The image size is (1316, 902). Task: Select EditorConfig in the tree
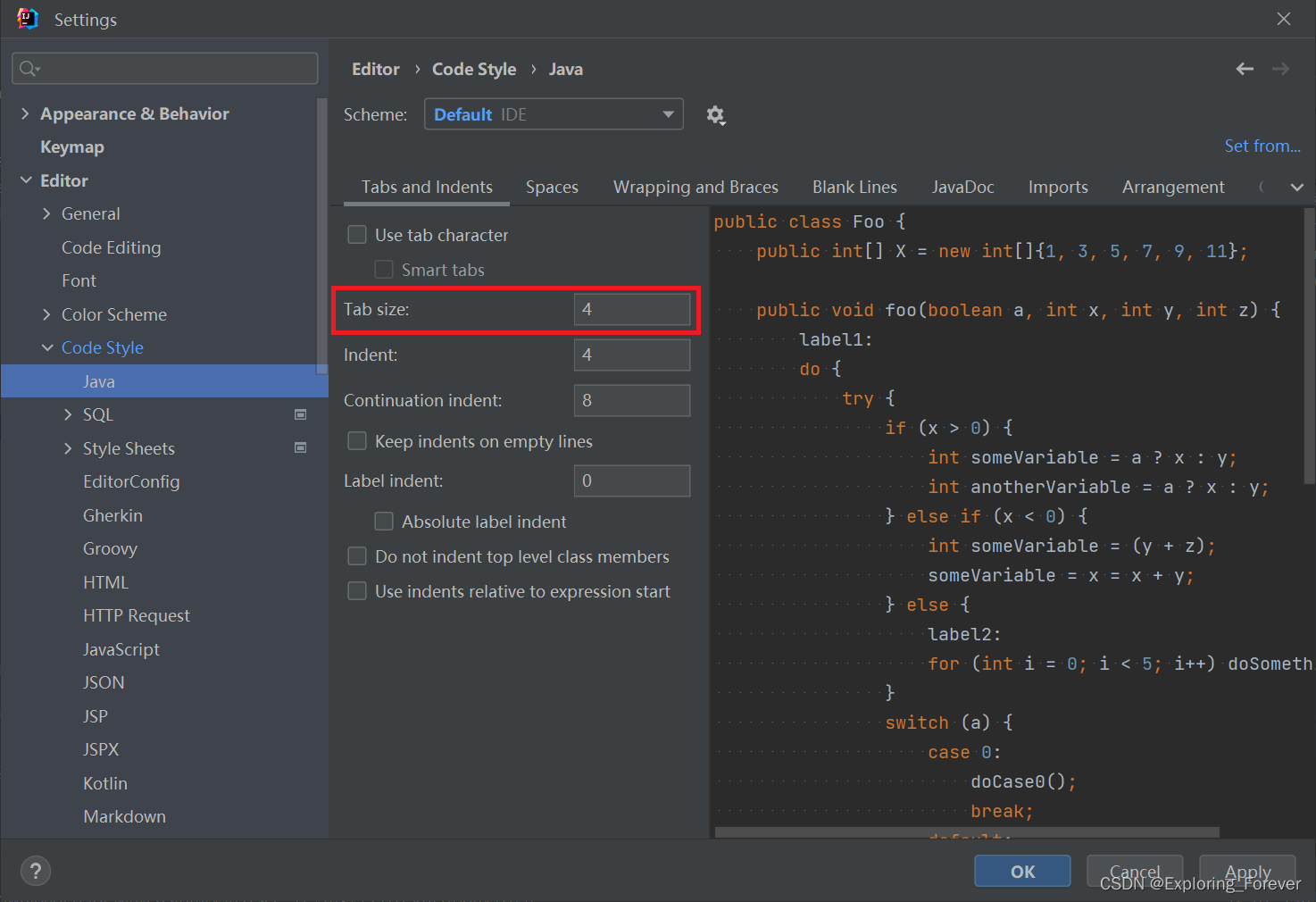pyautogui.click(x=131, y=481)
